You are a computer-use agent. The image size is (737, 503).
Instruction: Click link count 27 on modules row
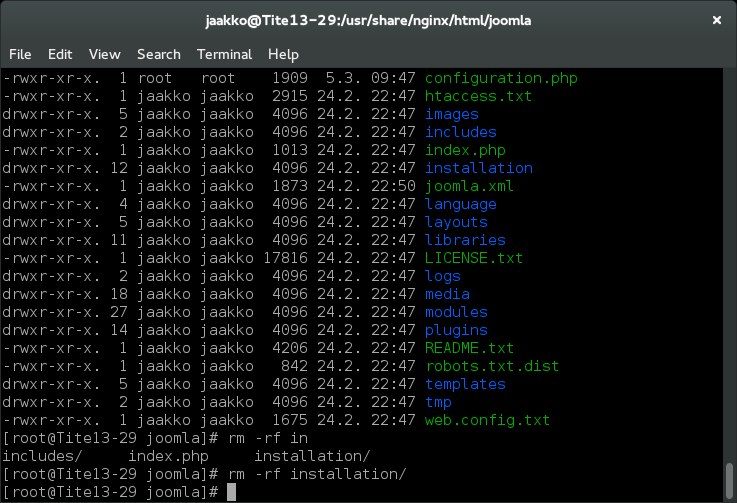pos(119,312)
